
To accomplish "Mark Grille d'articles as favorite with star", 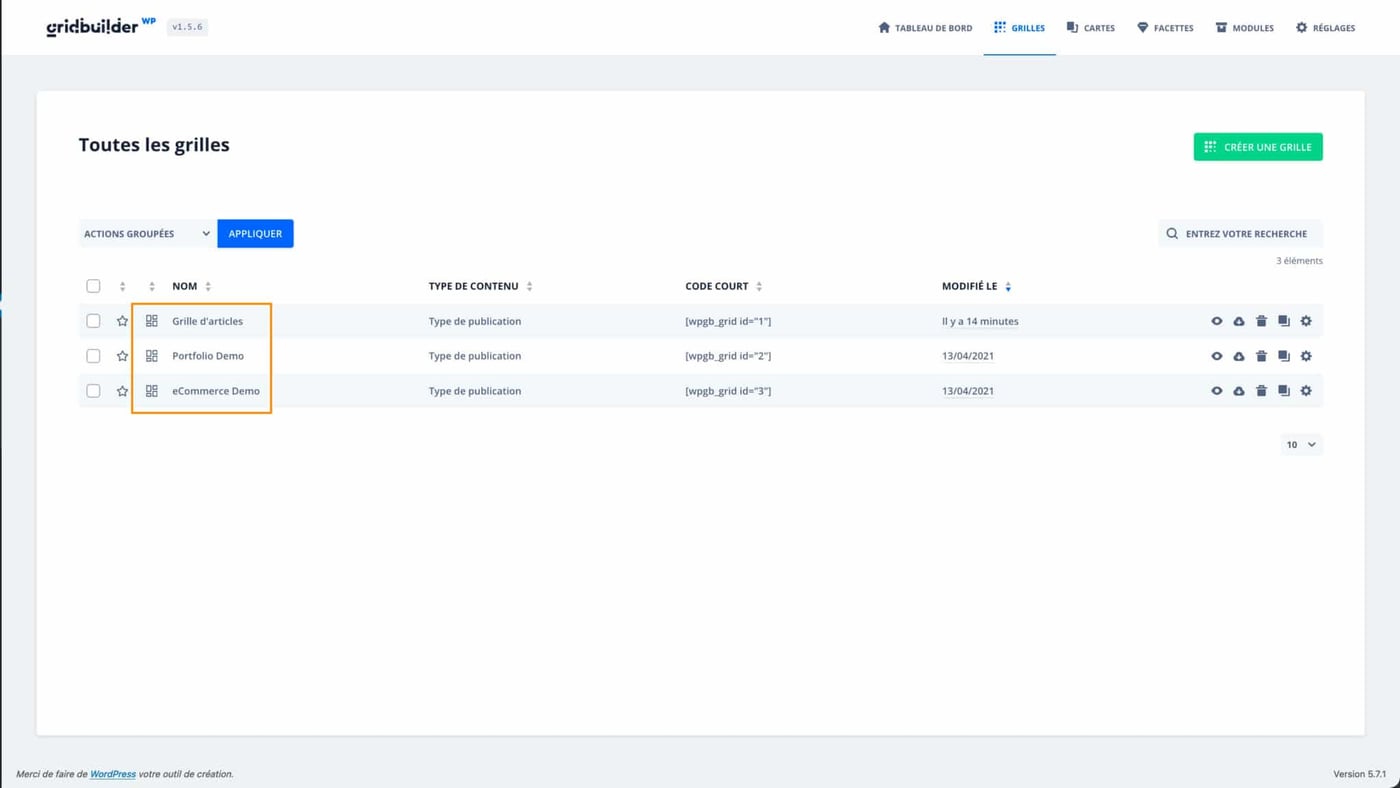I will point(122,321).
